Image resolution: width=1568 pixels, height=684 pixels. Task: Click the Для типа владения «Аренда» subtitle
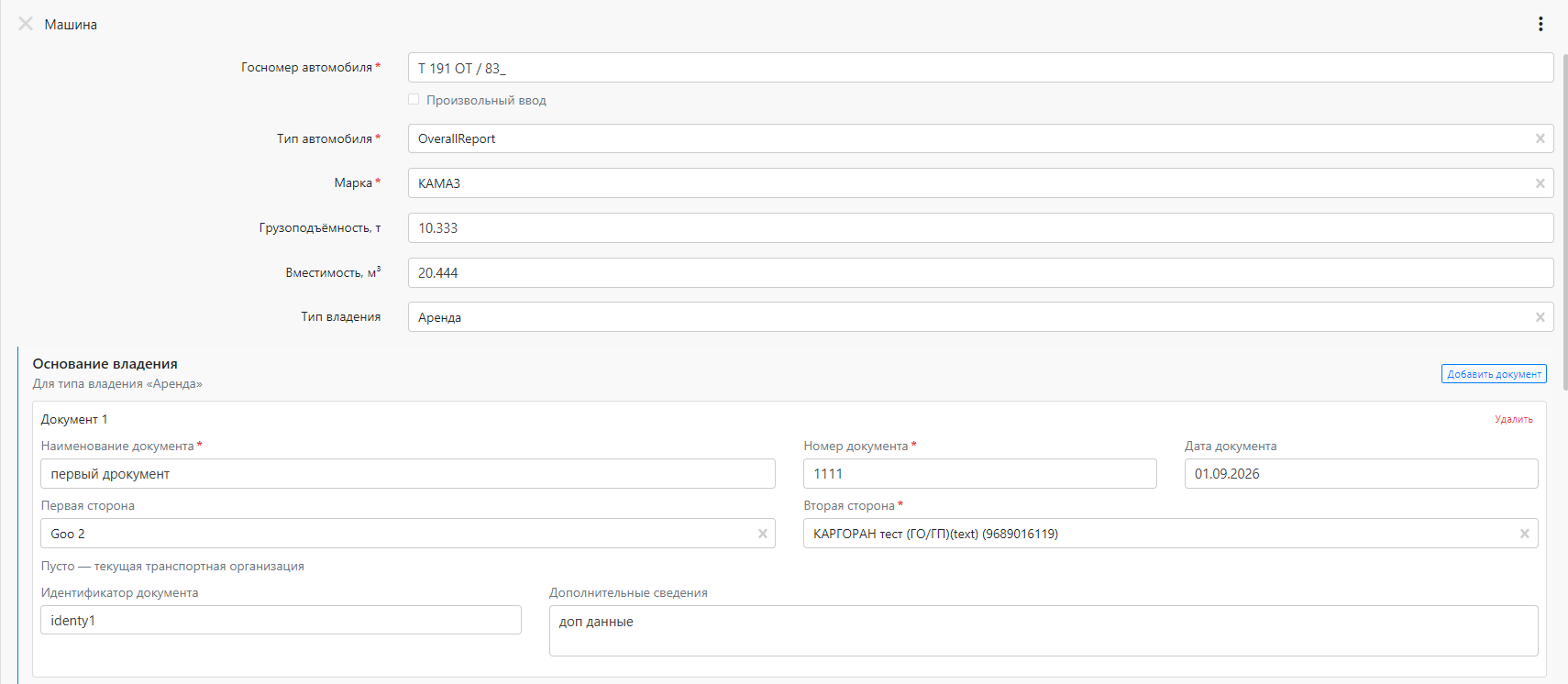tap(117, 384)
